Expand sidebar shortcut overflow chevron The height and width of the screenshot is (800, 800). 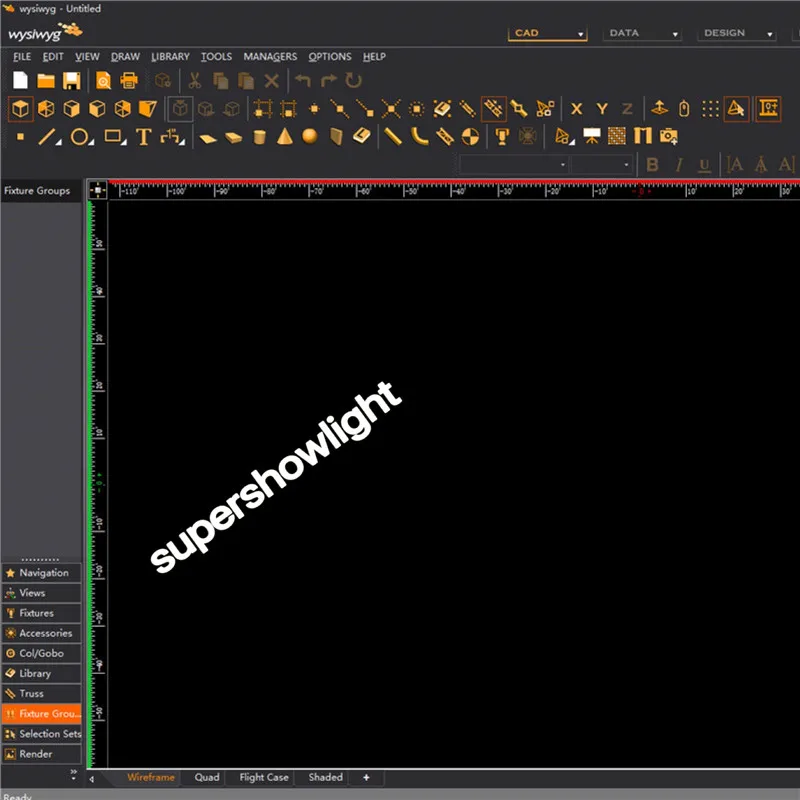click(73, 774)
